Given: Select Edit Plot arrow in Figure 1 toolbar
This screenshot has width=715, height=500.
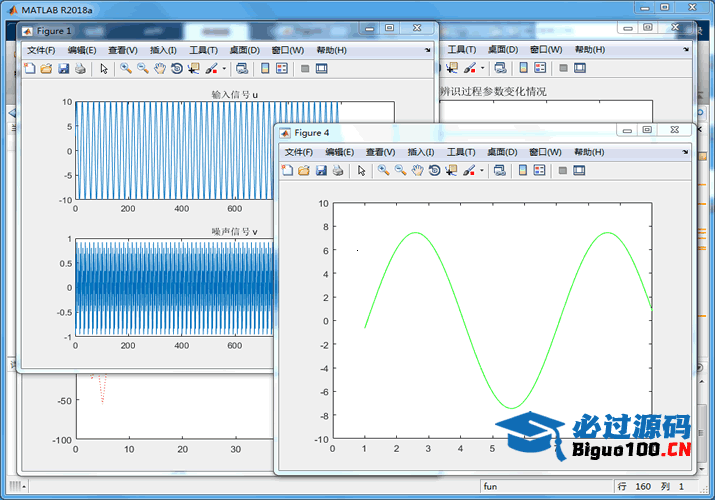Looking at the screenshot, I should click(104, 69).
